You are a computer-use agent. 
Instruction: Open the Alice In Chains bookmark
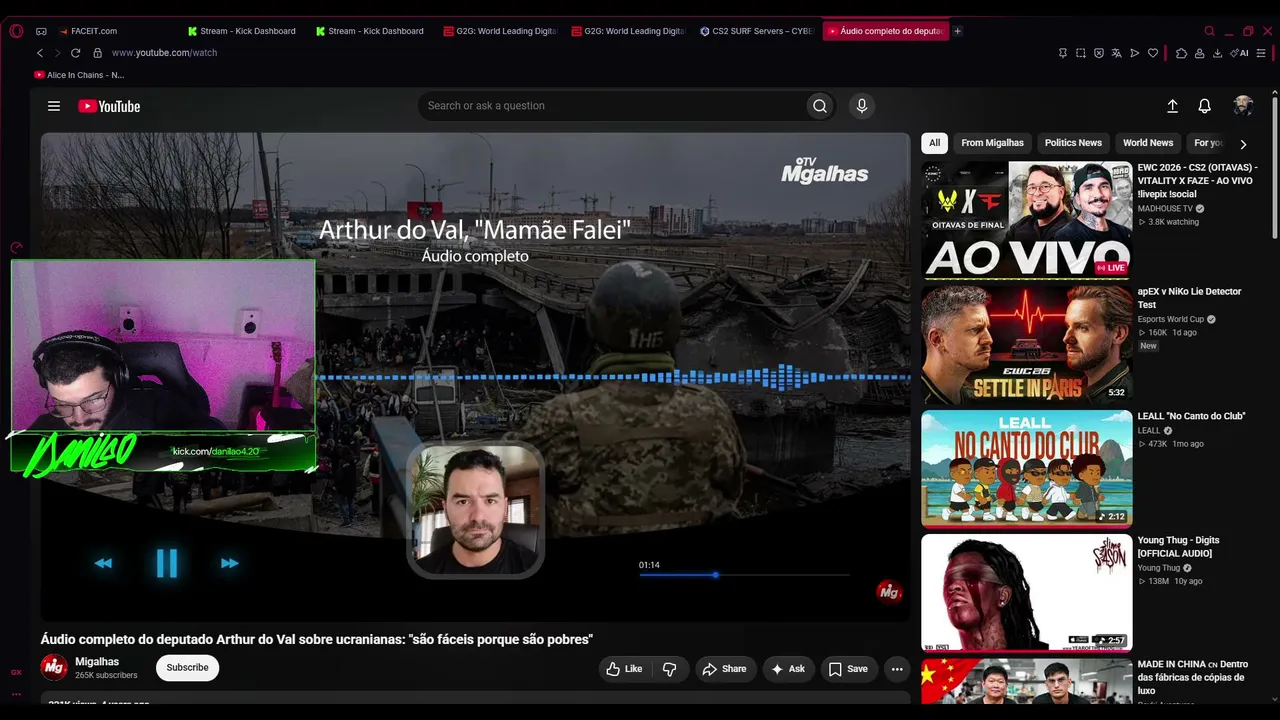tap(79, 75)
